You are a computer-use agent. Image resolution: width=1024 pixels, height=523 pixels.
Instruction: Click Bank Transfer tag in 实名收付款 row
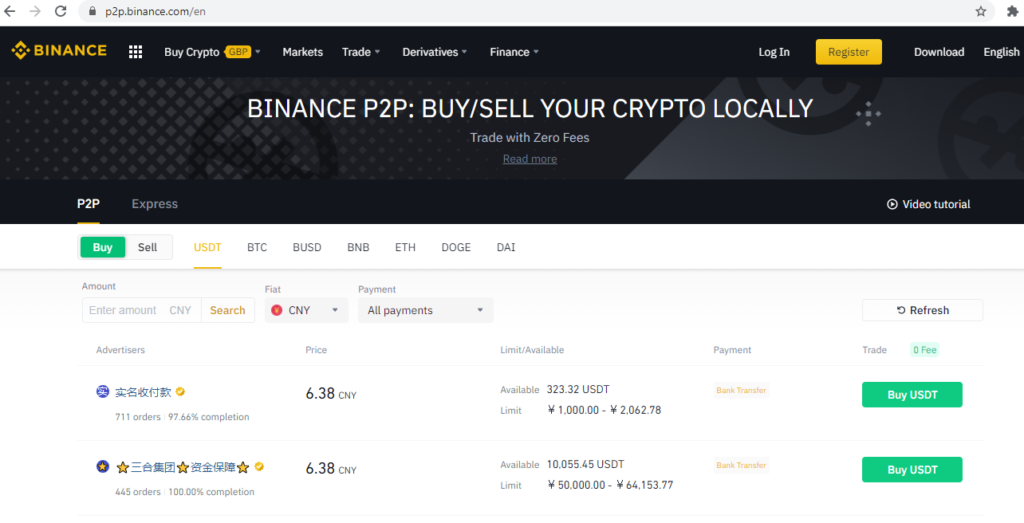[741, 390]
